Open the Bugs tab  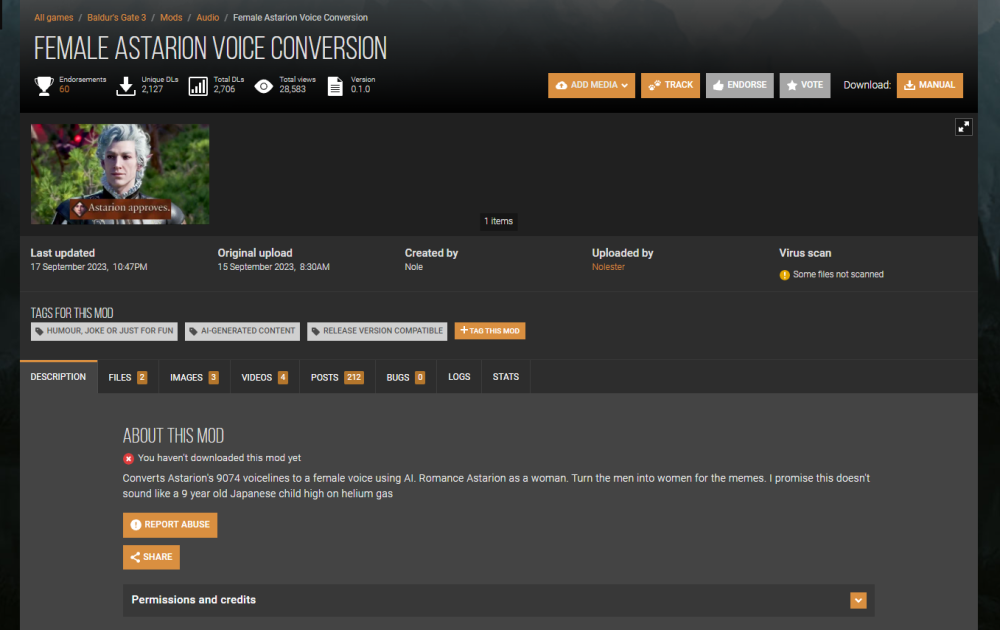click(x=405, y=377)
